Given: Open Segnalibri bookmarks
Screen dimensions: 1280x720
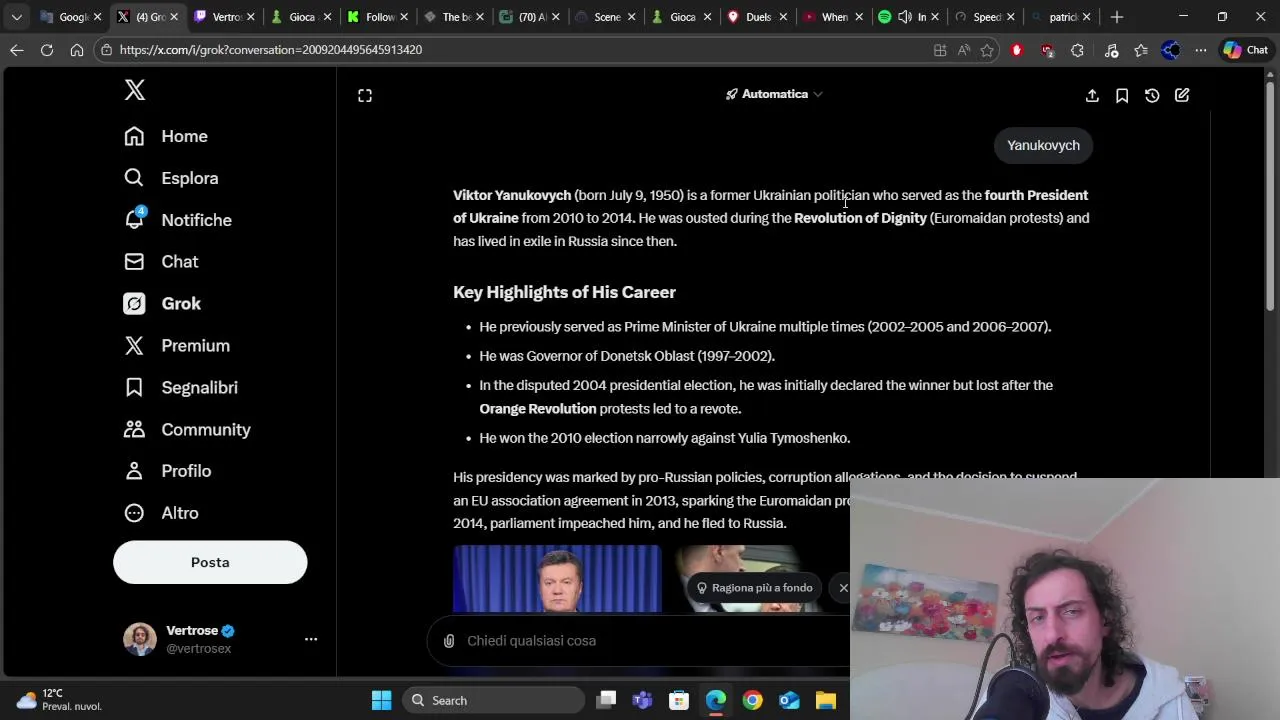Looking at the screenshot, I should pyautogui.click(x=181, y=387).
